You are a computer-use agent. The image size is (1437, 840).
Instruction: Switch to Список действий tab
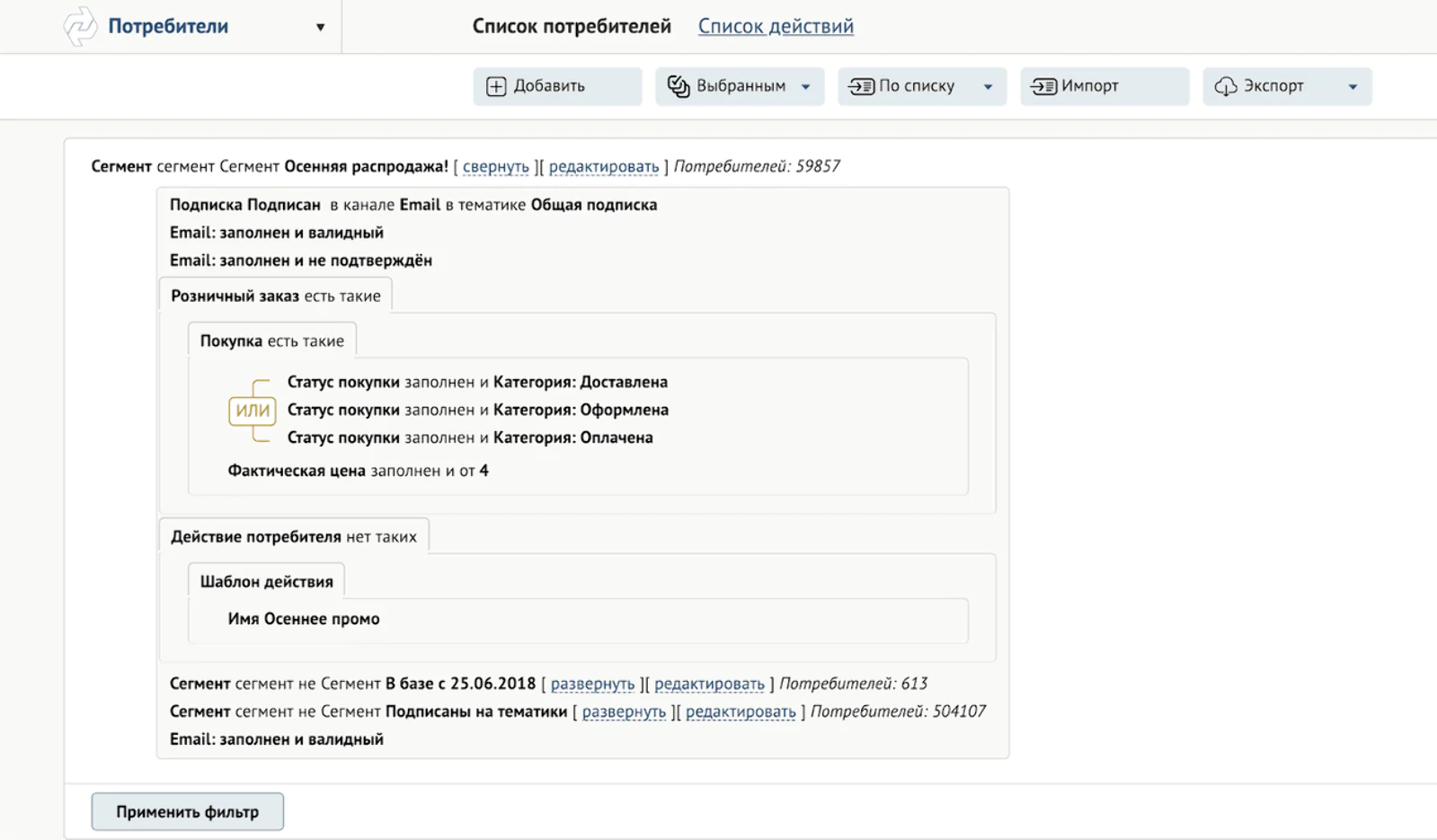[776, 26]
